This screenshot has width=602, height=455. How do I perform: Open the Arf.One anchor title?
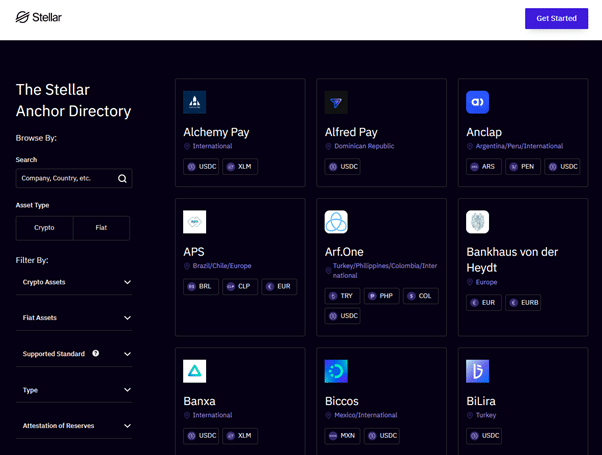[x=344, y=252]
